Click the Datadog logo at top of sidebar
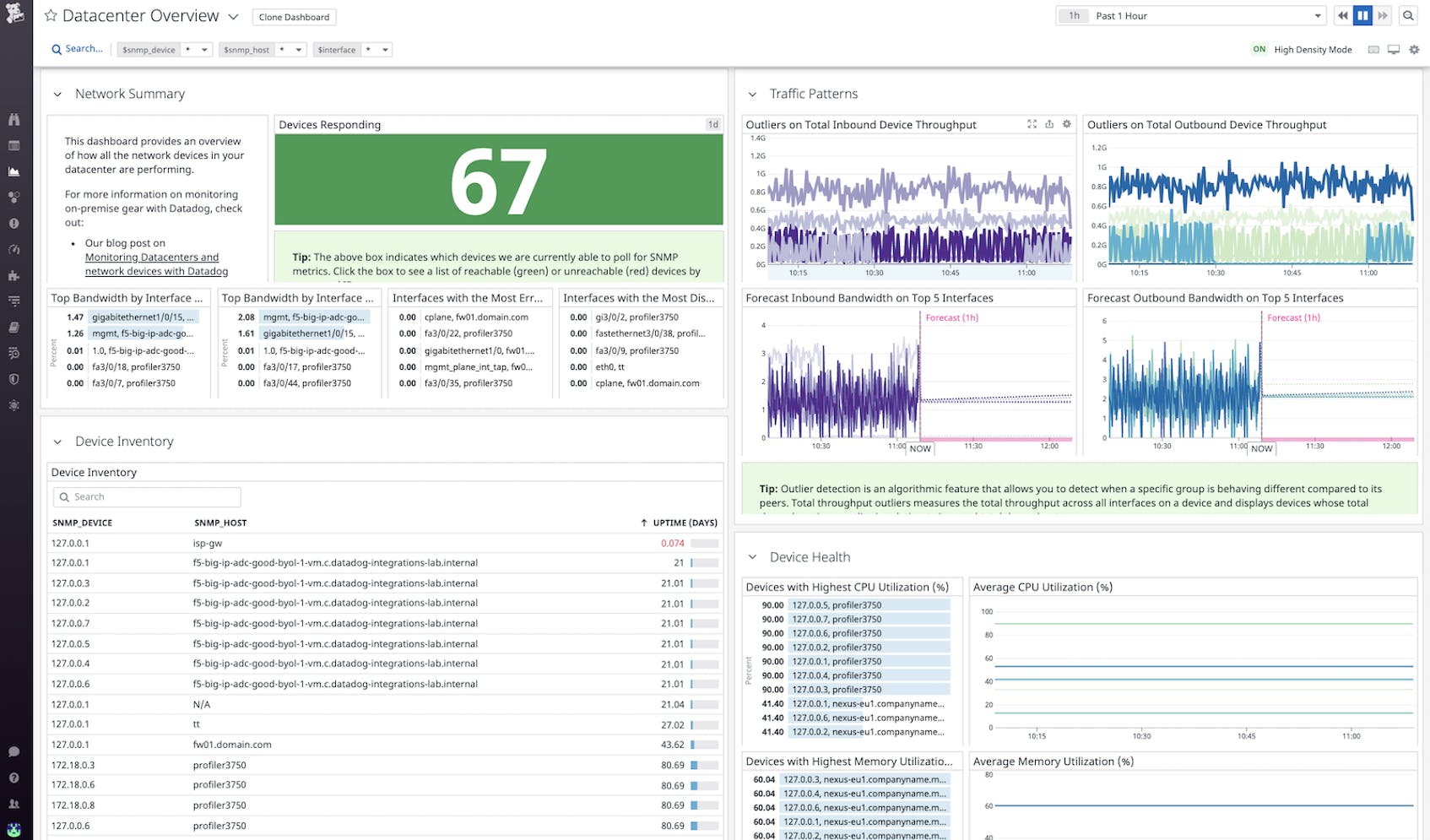 tap(14, 14)
